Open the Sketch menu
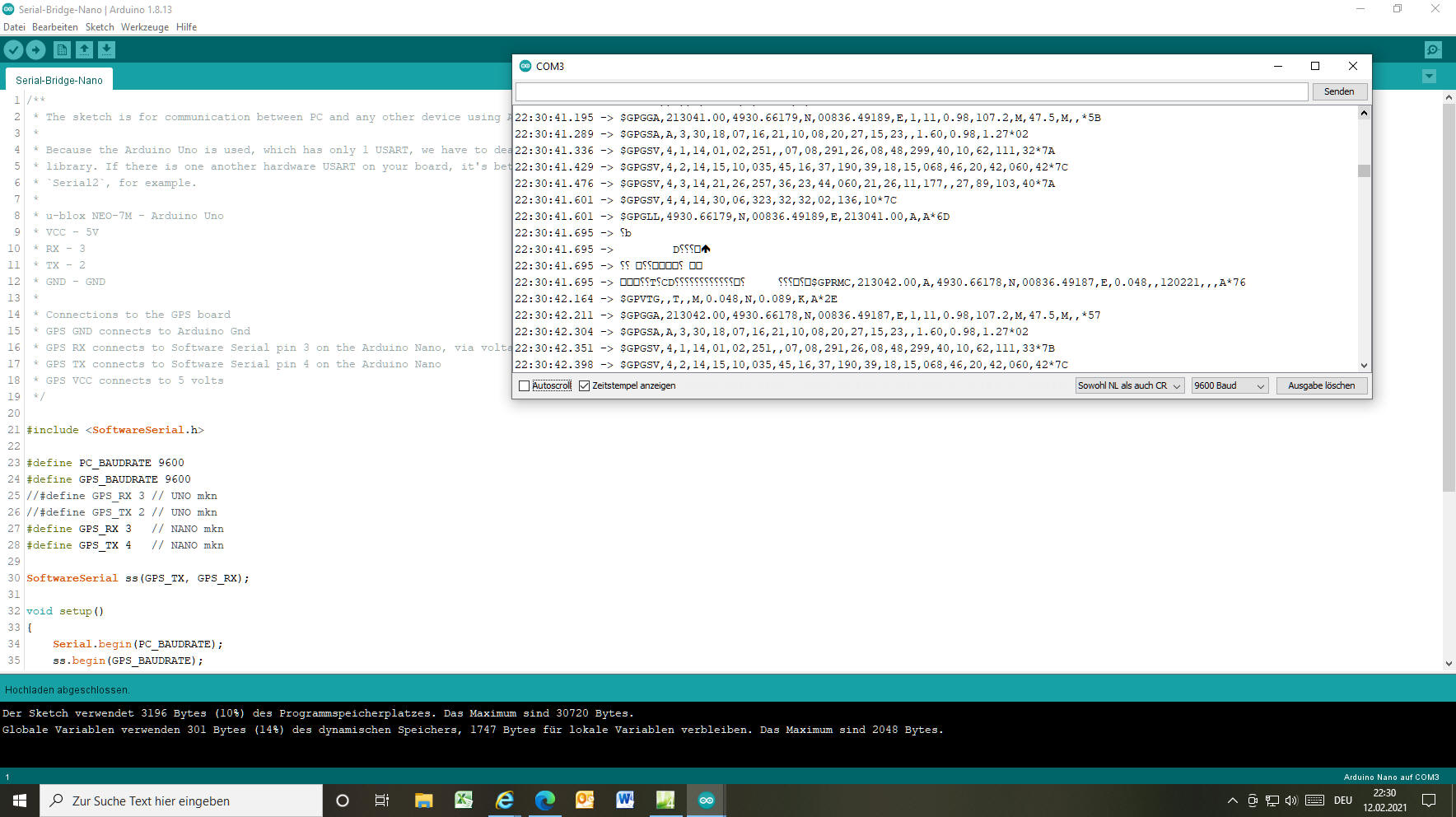The image size is (1456, 817). click(100, 26)
